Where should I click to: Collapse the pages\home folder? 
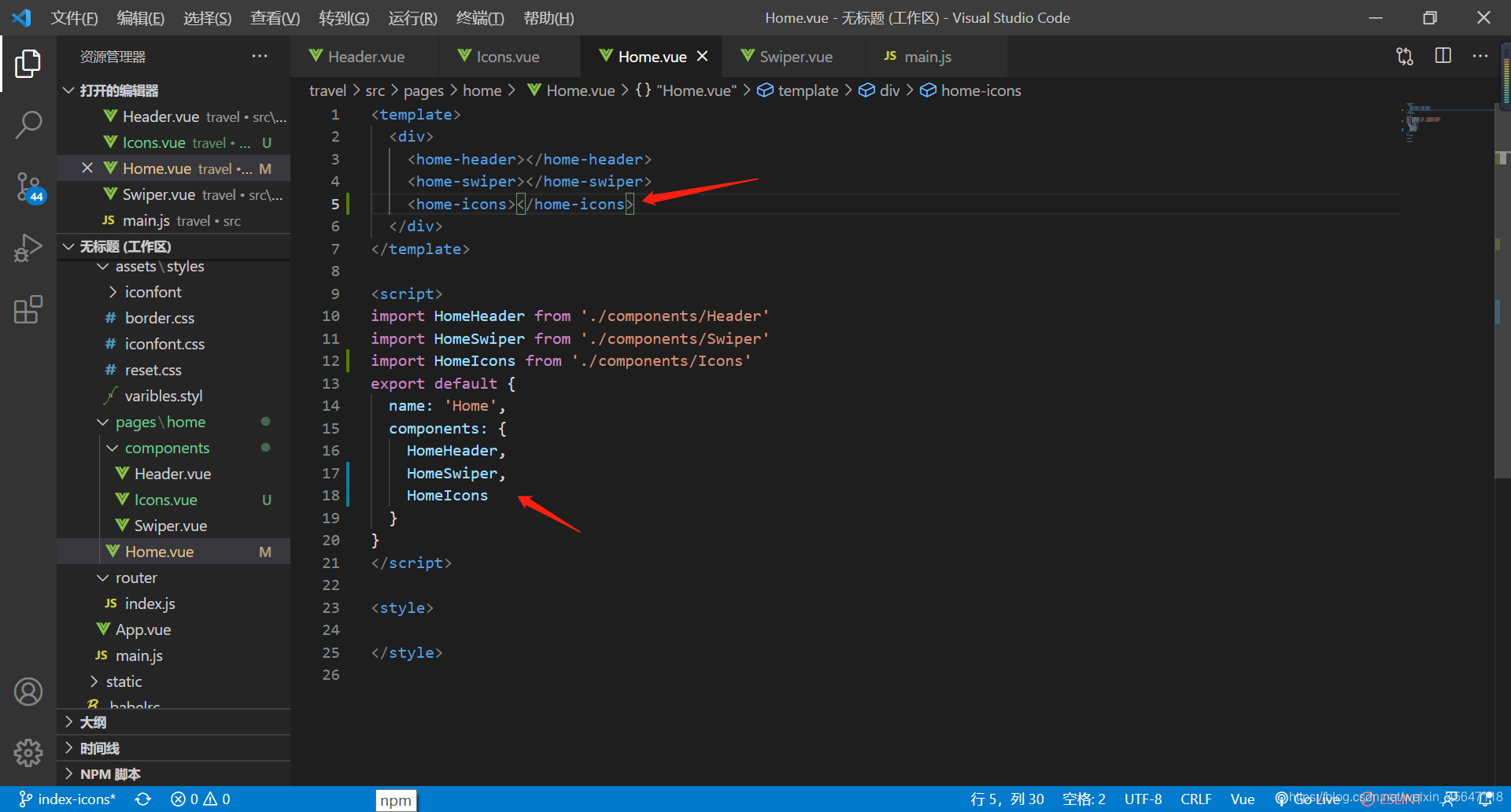(173, 422)
